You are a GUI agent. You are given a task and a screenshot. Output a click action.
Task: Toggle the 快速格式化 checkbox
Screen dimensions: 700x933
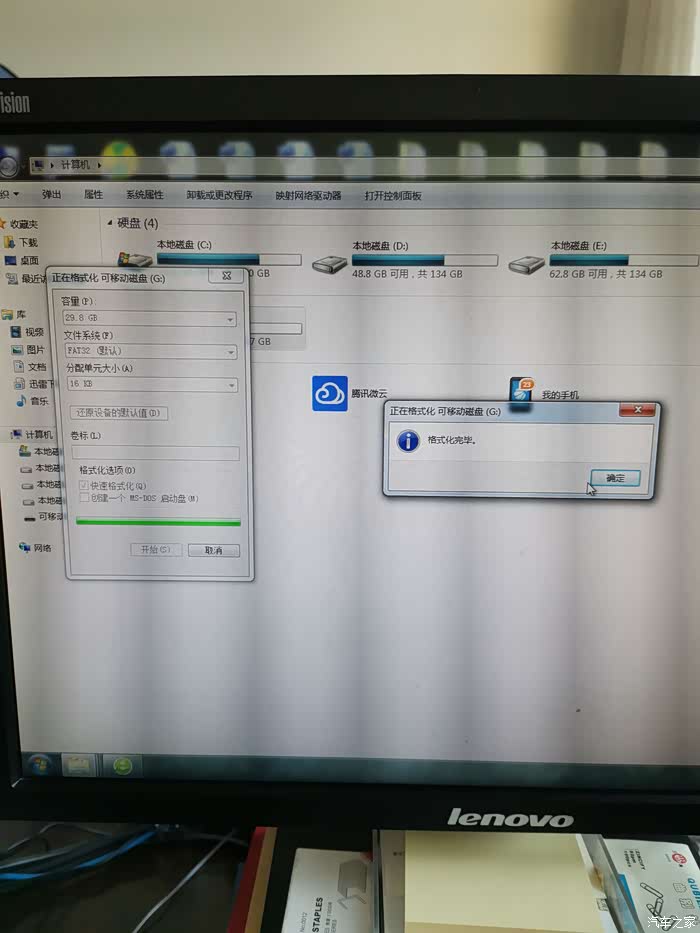tap(84, 486)
